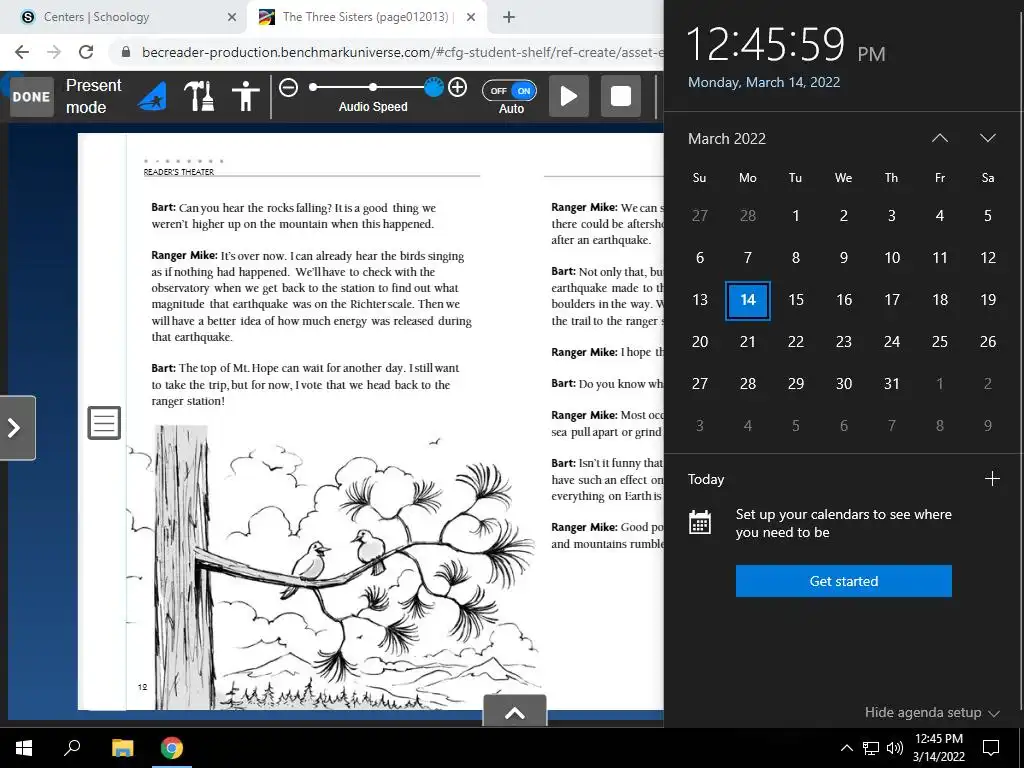Open a new browser tab
1024x768 pixels.
[509, 17]
